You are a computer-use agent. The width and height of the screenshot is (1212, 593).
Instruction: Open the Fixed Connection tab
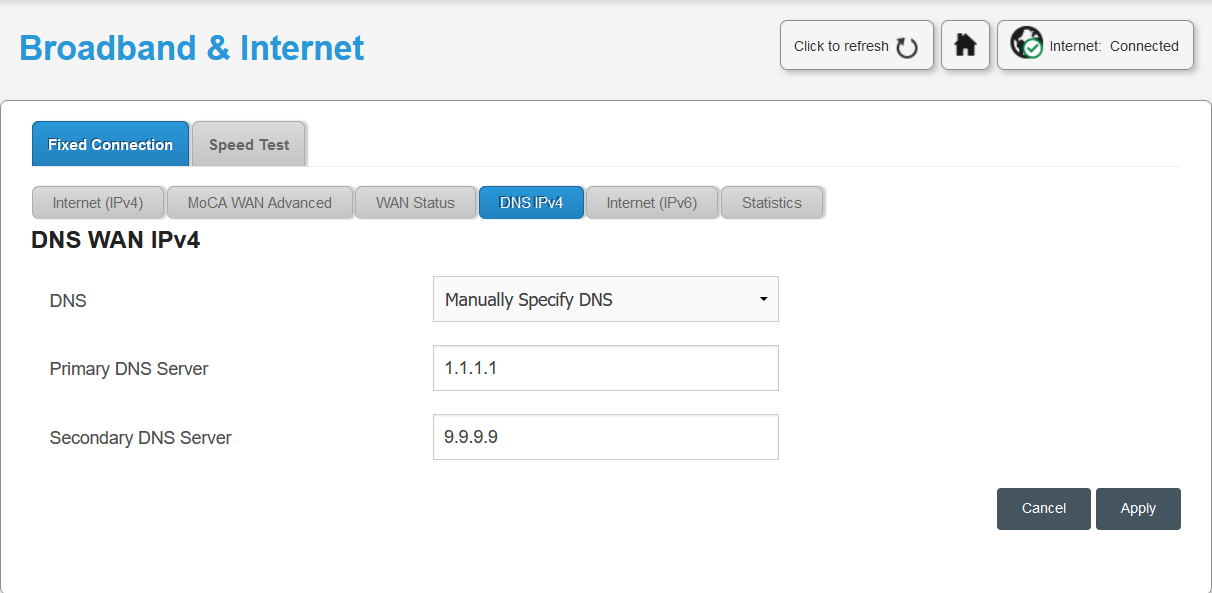click(110, 144)
